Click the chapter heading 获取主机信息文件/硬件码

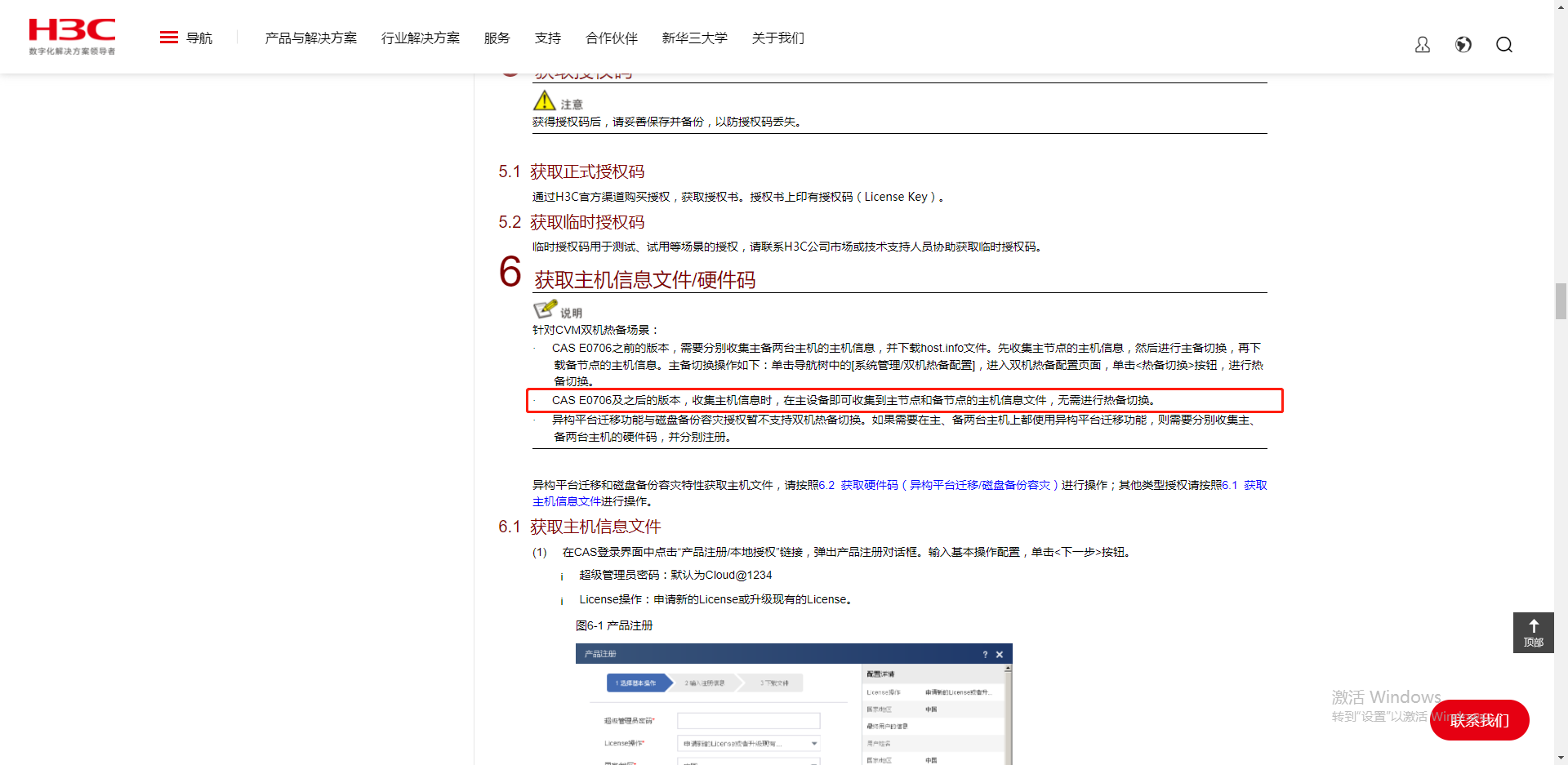click(645, 280)
